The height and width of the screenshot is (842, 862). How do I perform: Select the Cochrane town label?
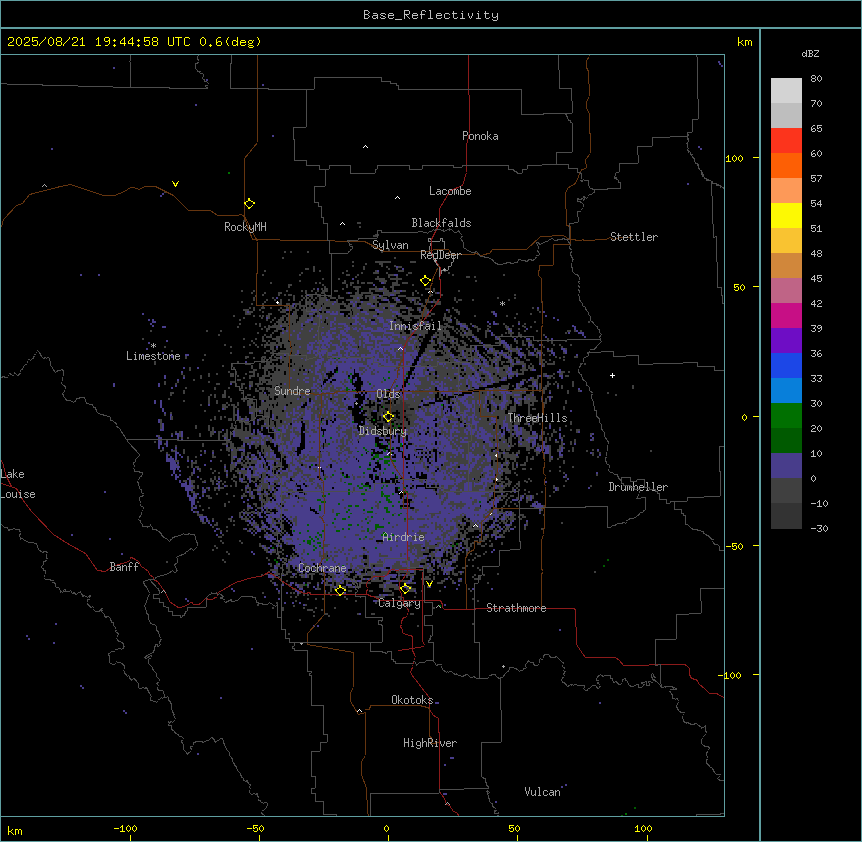[322, 568]
